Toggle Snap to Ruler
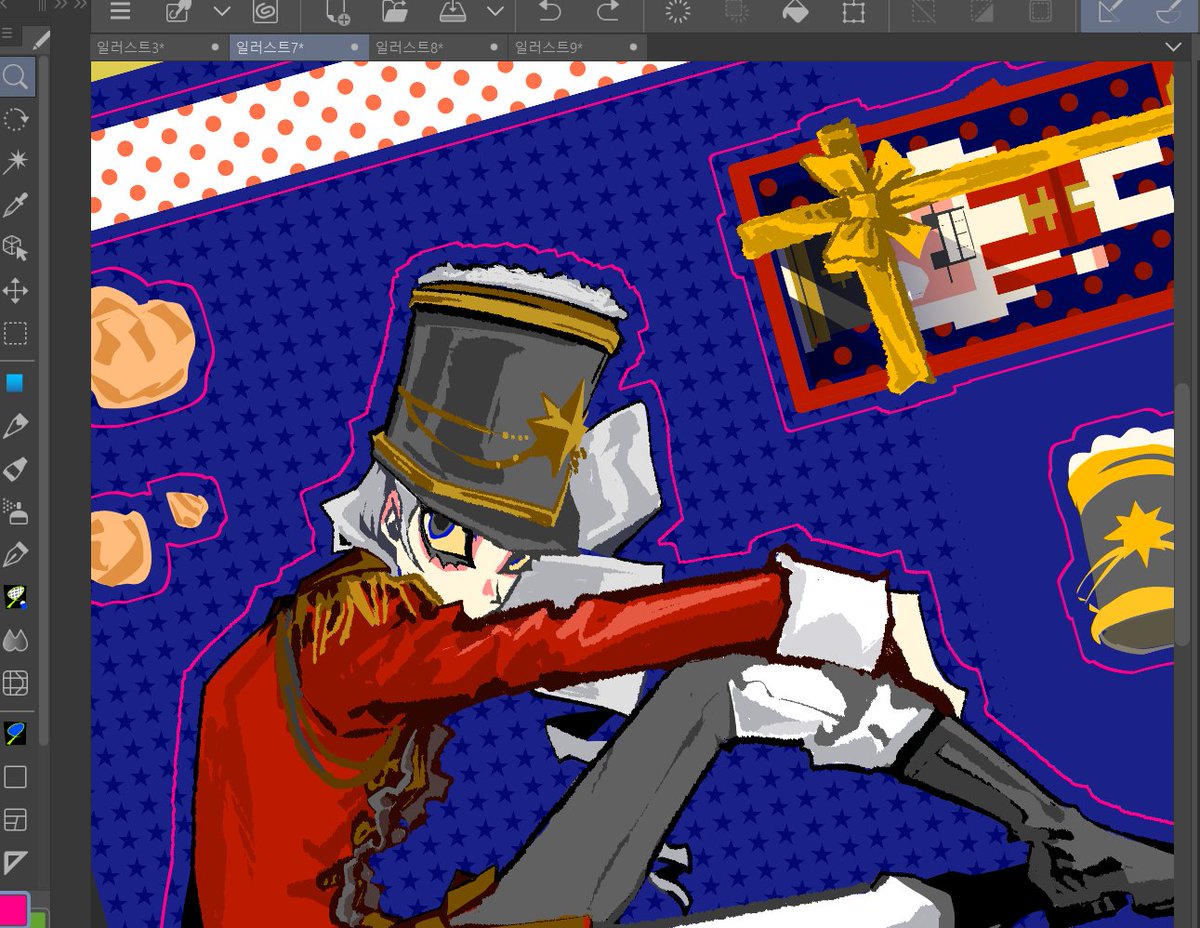 tap(1110, 12)
